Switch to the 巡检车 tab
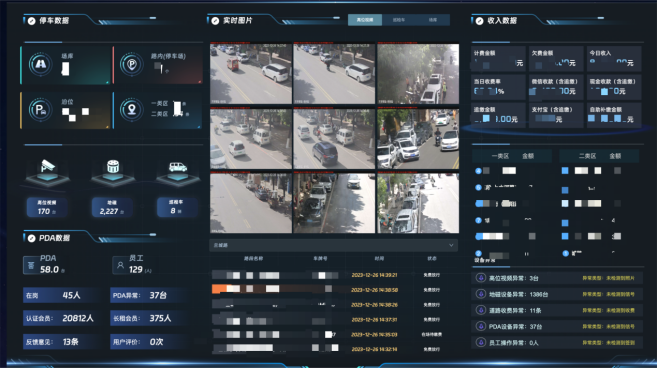This screenshot has height=369, width=657. pos(399,20)
